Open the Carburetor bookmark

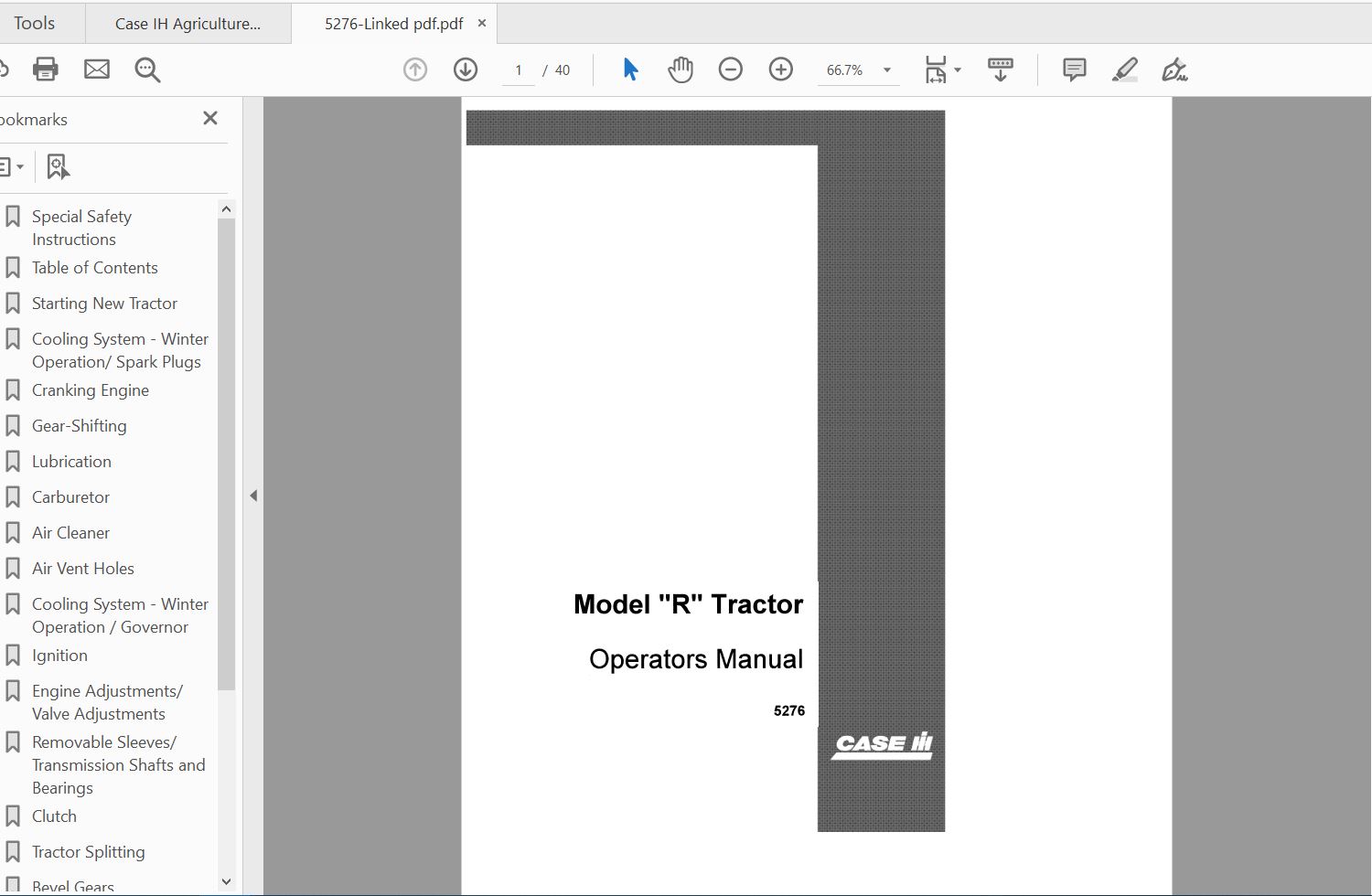[x=70, y=497]
